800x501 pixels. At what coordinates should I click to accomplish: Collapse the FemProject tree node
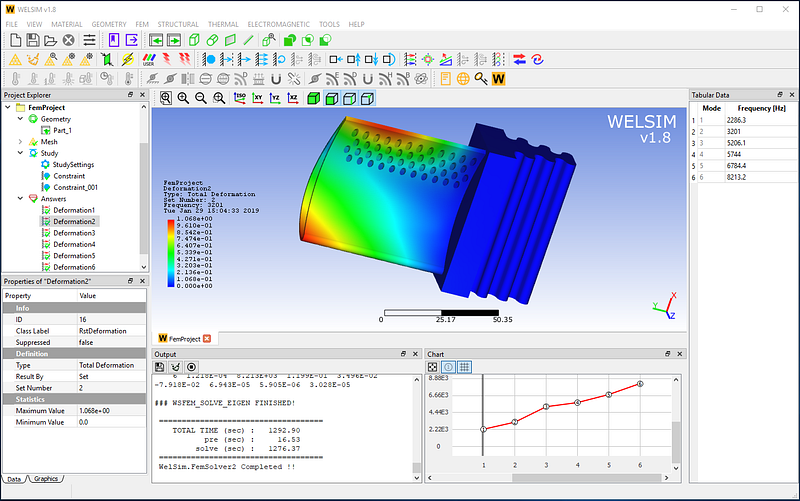click(x=8, y=108)
